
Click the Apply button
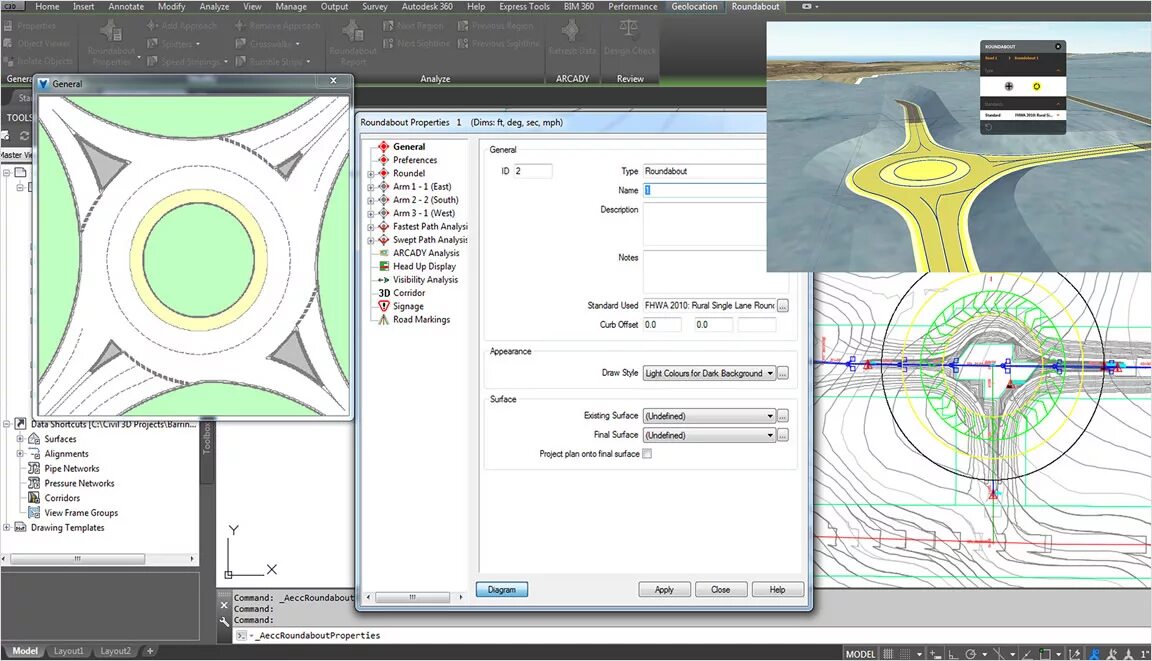click(664, 590)
